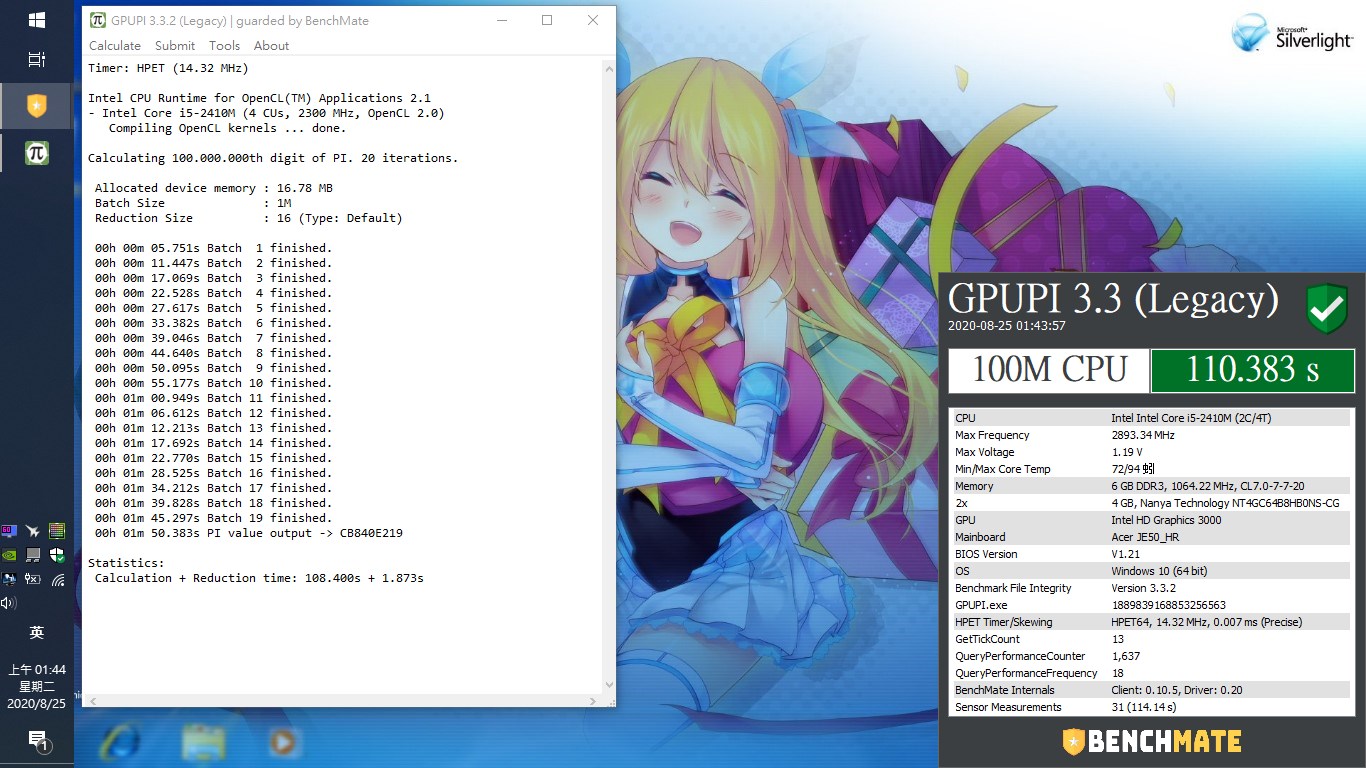Viewport: 1366px width, 768px height.
Task: Click the 100M CPU label box
Action: pyautogui.click(x=1049, y=371)
